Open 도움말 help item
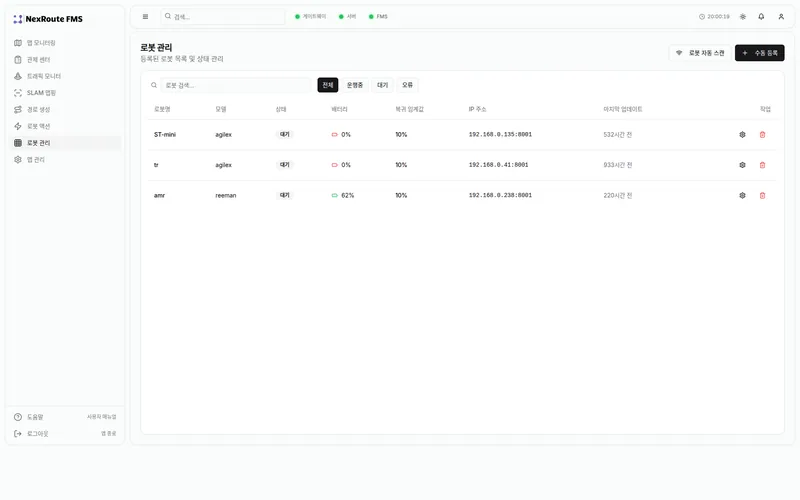The image size is (800, 500). (65, 417)
